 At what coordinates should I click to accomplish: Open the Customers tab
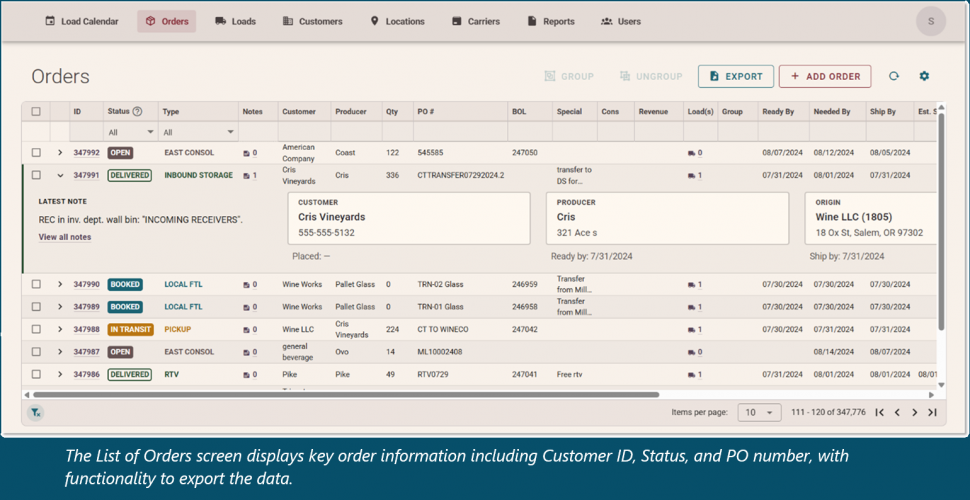coord(312,21)
